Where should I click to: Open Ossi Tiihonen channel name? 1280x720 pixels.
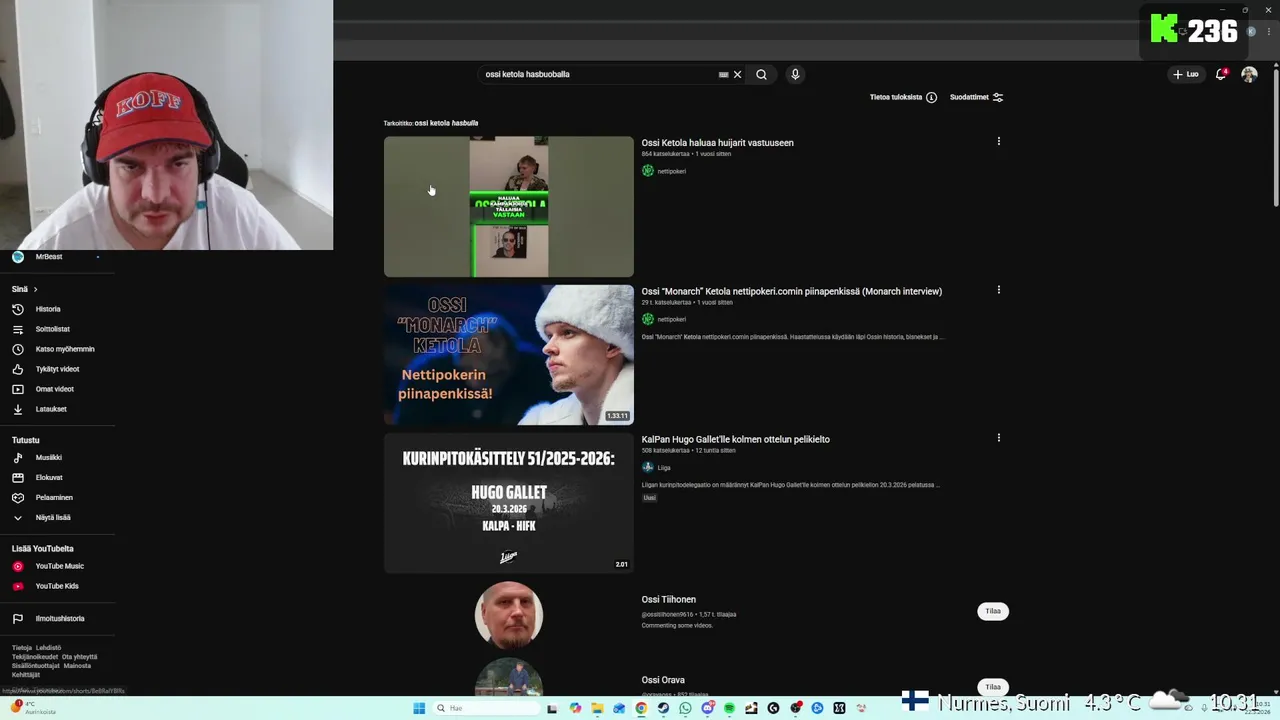(668, 599)
